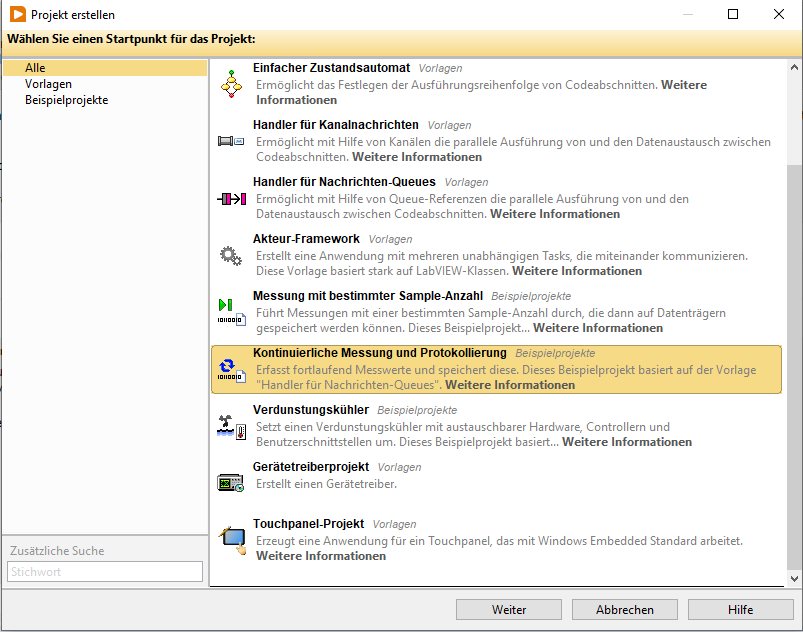Select the Verdunstungskühler title
The image size is (803, 632).
[311, 410]
